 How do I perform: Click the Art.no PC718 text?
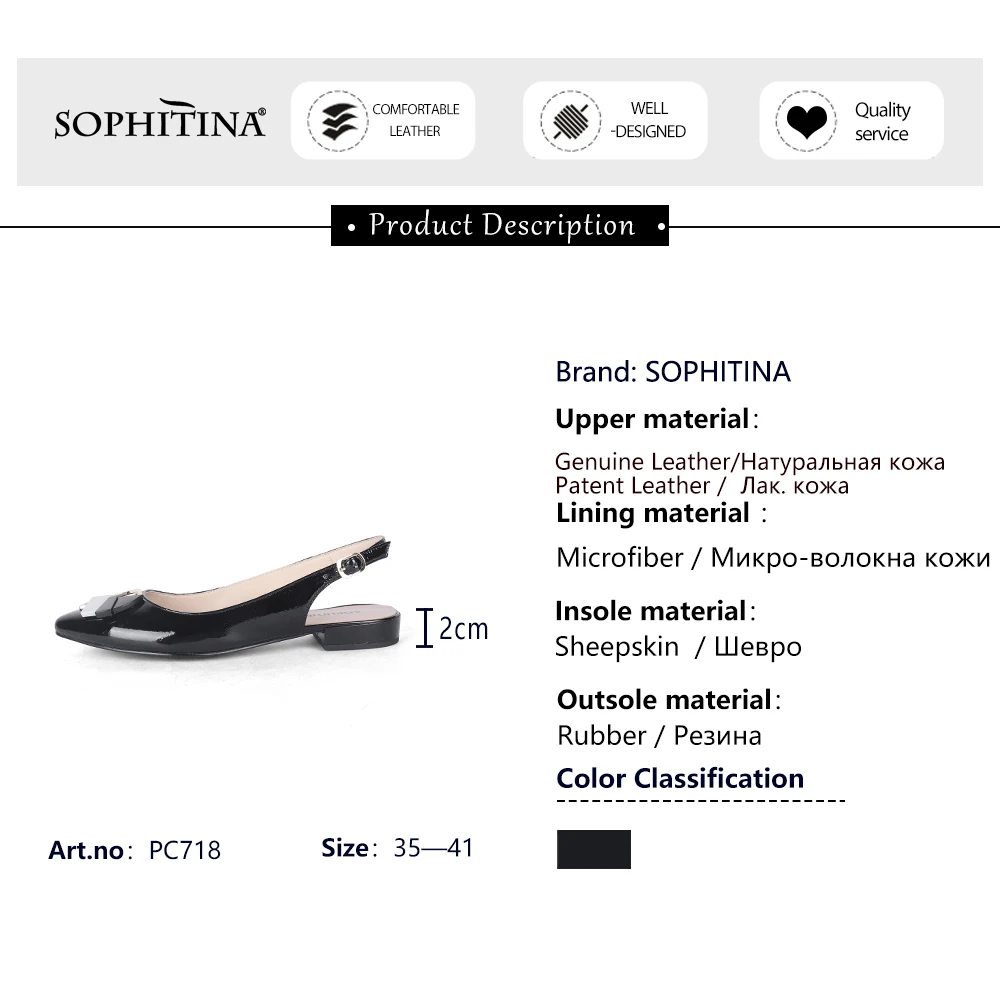[x=135, y=850]
